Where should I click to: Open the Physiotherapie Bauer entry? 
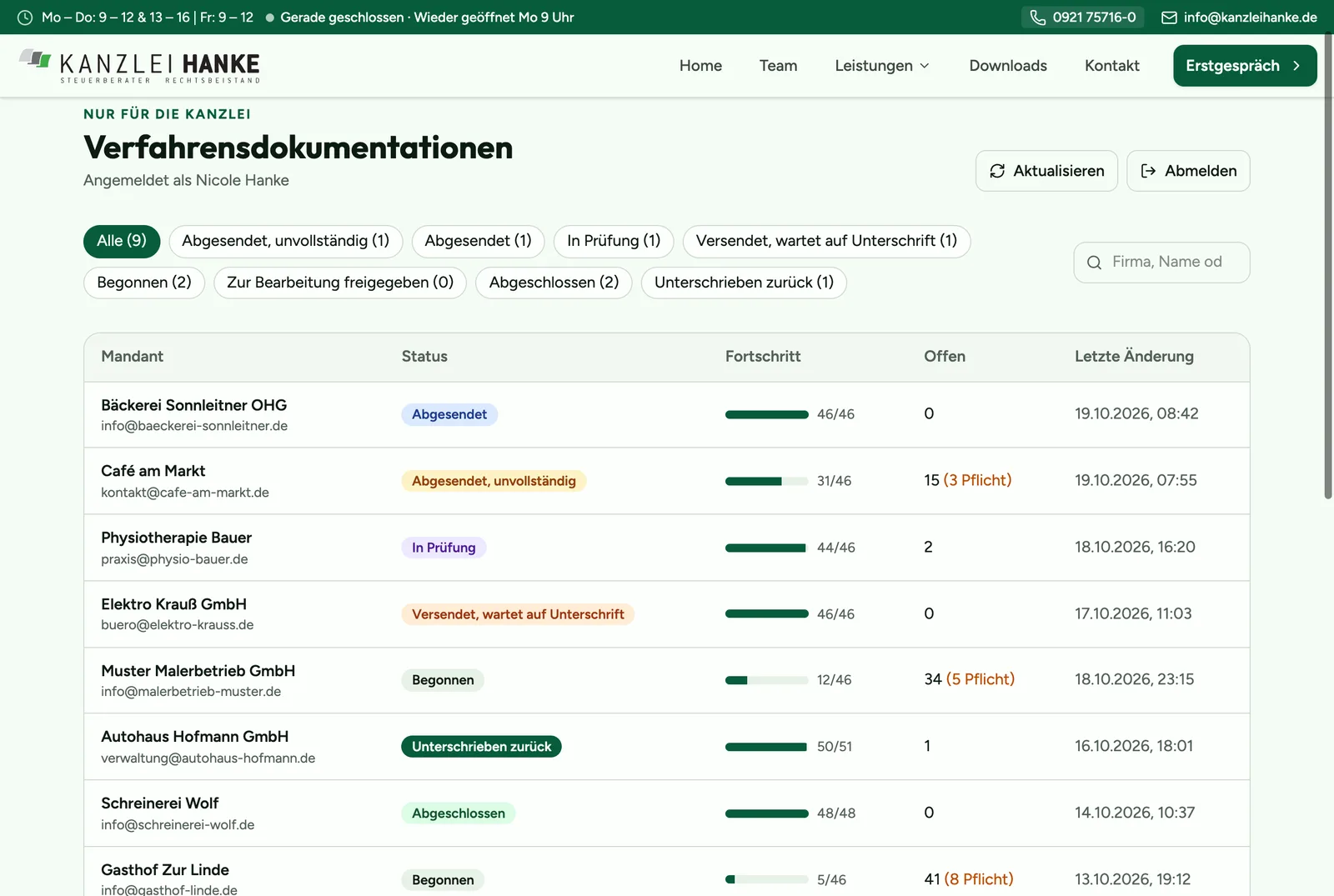click(x=666, y=548)
